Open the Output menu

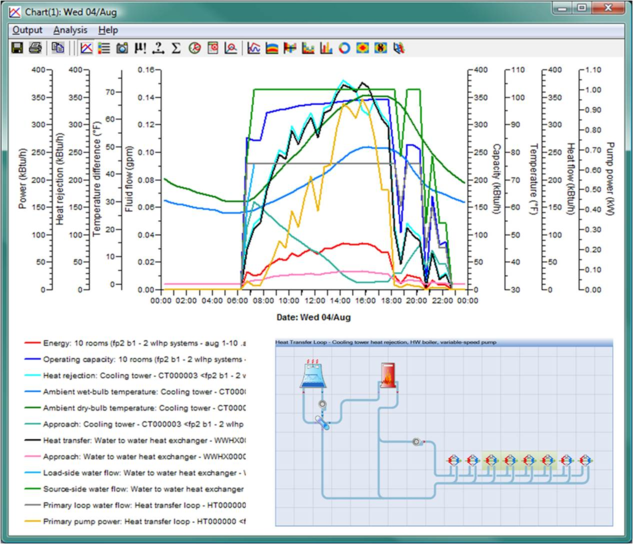(27, 30)
